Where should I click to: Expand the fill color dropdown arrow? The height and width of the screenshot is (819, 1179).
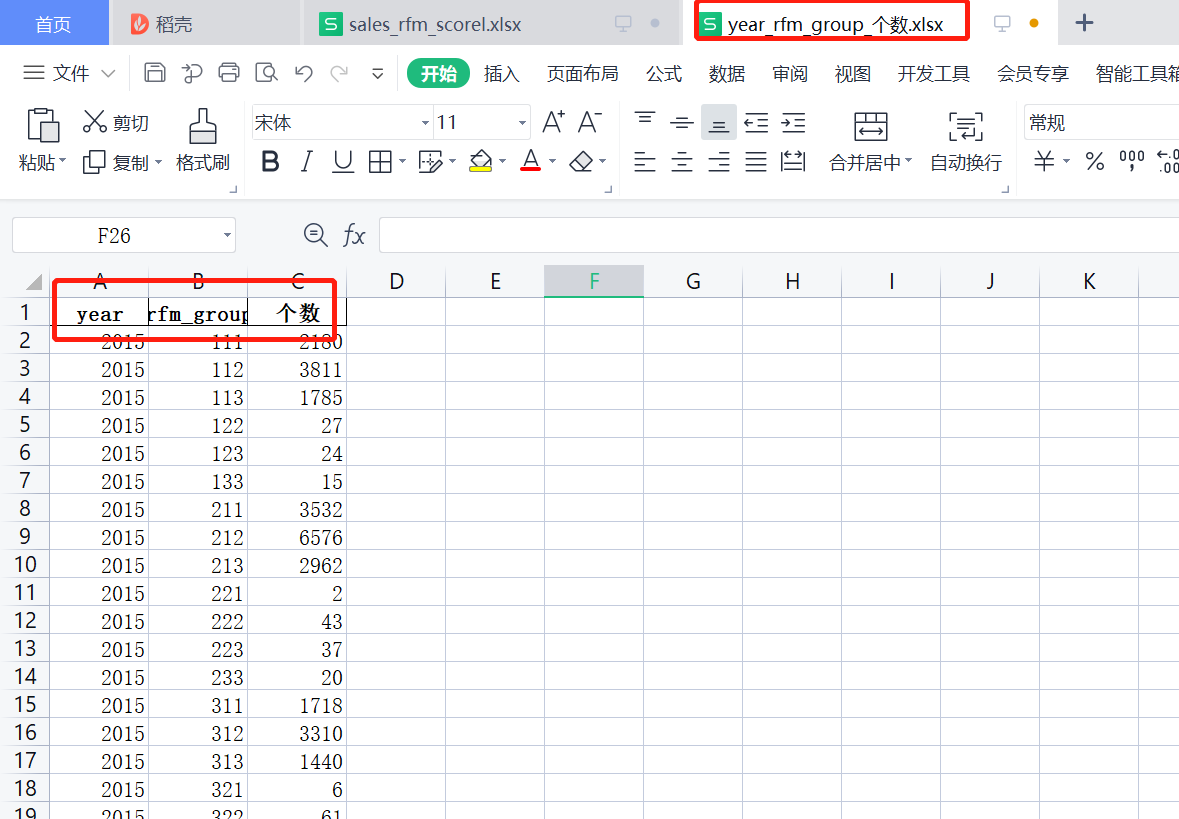(502, 161)
